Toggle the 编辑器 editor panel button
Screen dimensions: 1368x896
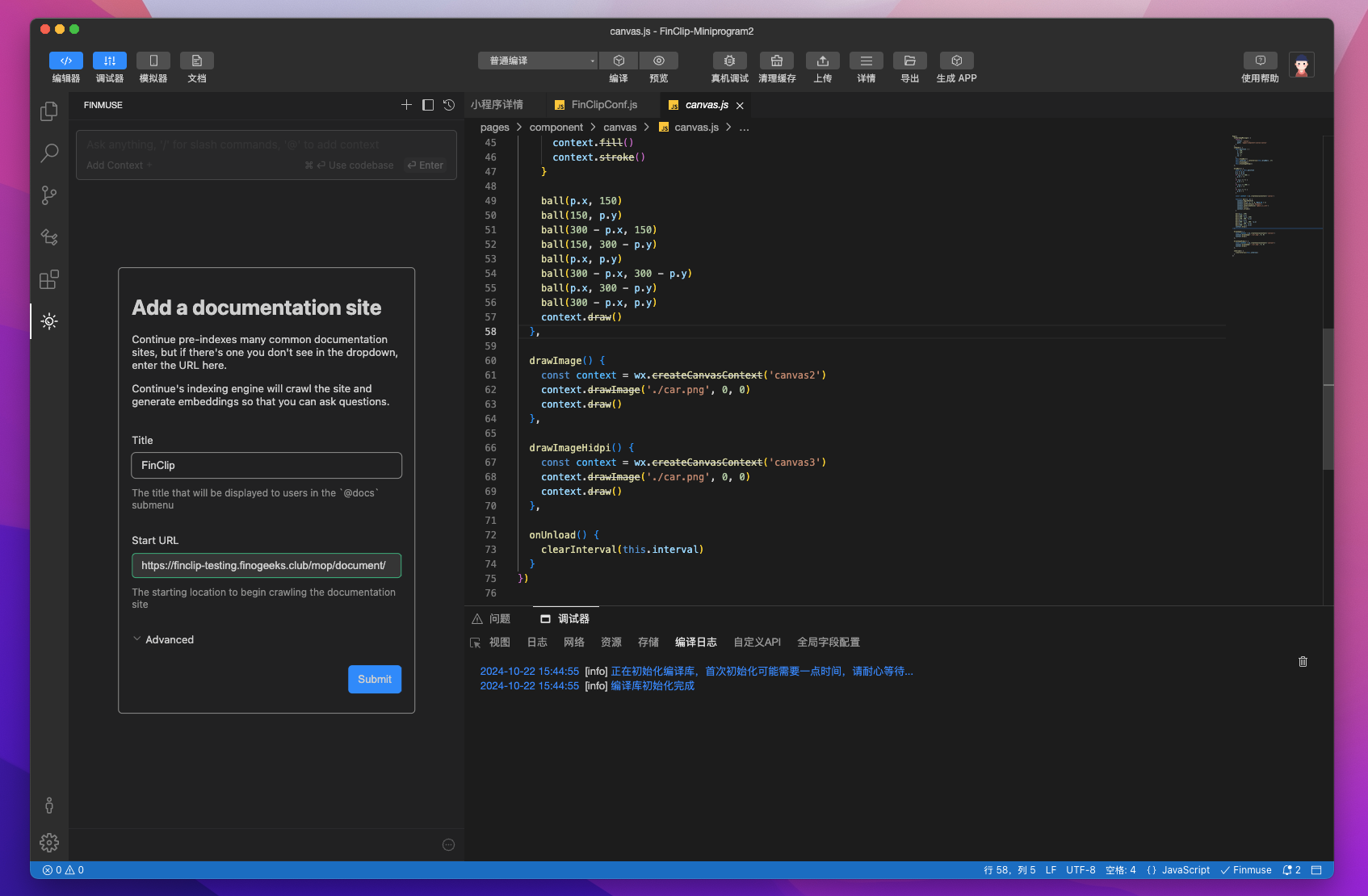pyautogui.click(x=66, y=61)
